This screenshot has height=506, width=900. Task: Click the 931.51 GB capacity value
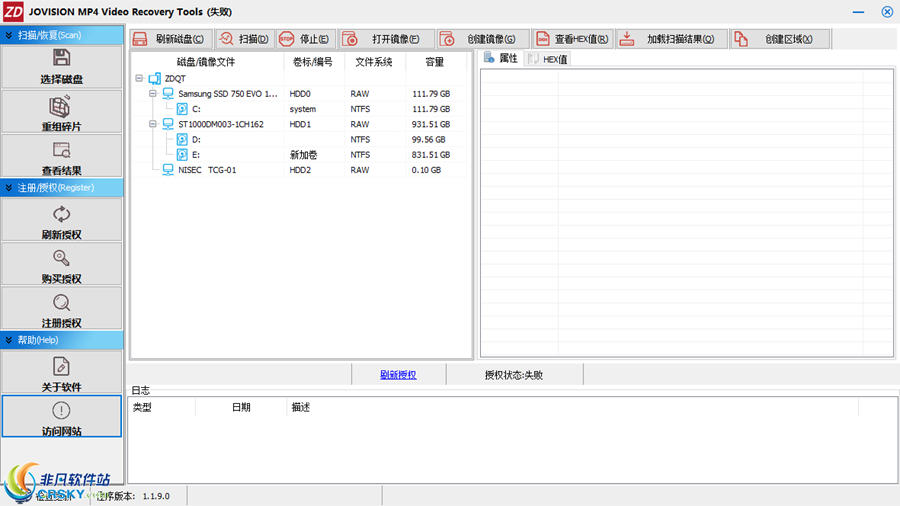(431, 124)
